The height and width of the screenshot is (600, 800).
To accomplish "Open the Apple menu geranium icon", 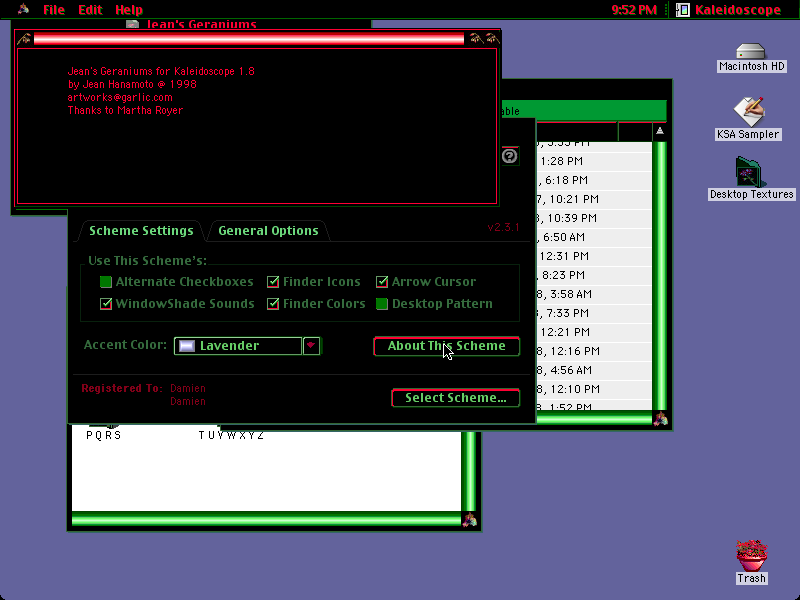I will [x=23, y=9].
